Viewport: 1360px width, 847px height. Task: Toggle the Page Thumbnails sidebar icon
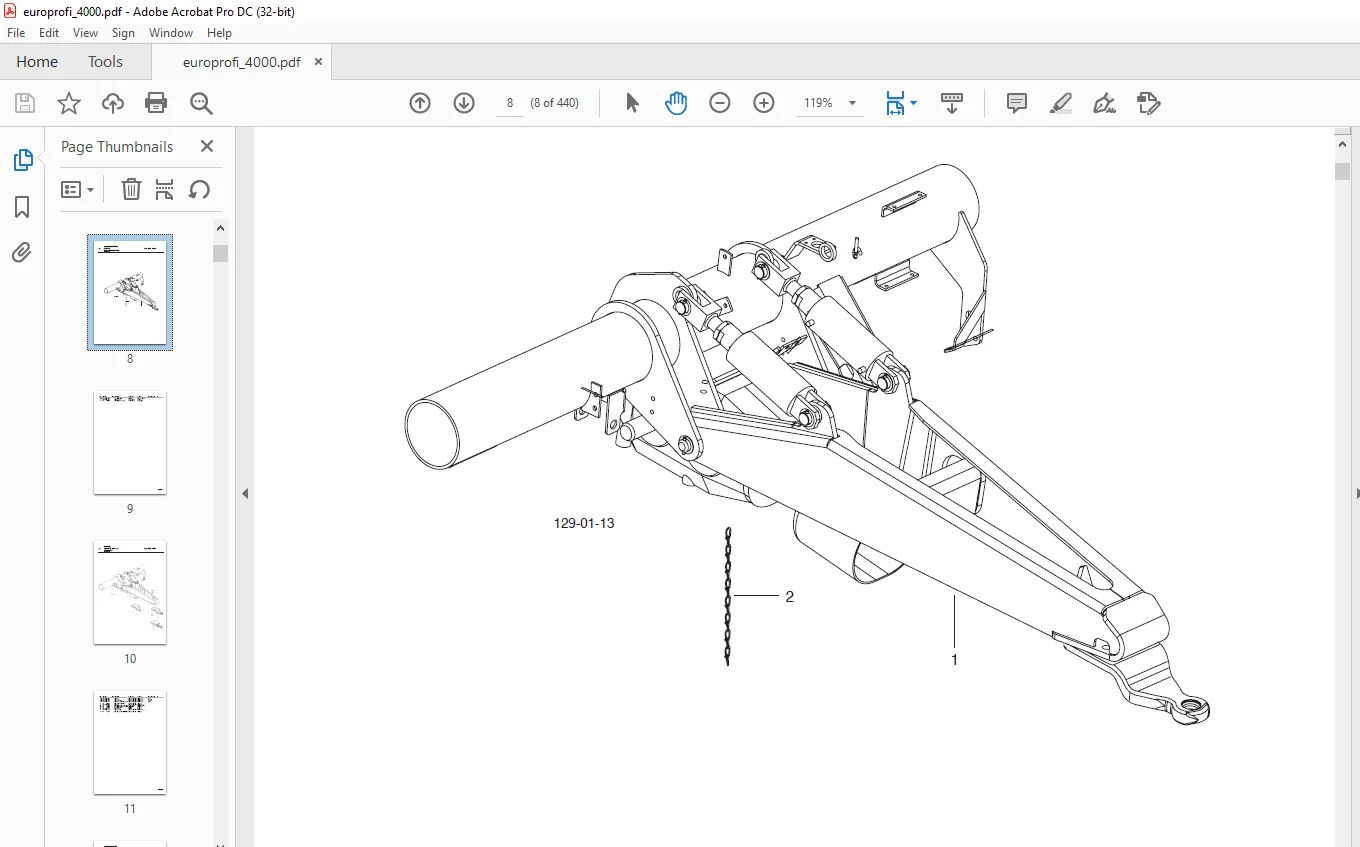click(x=22, y=160)
